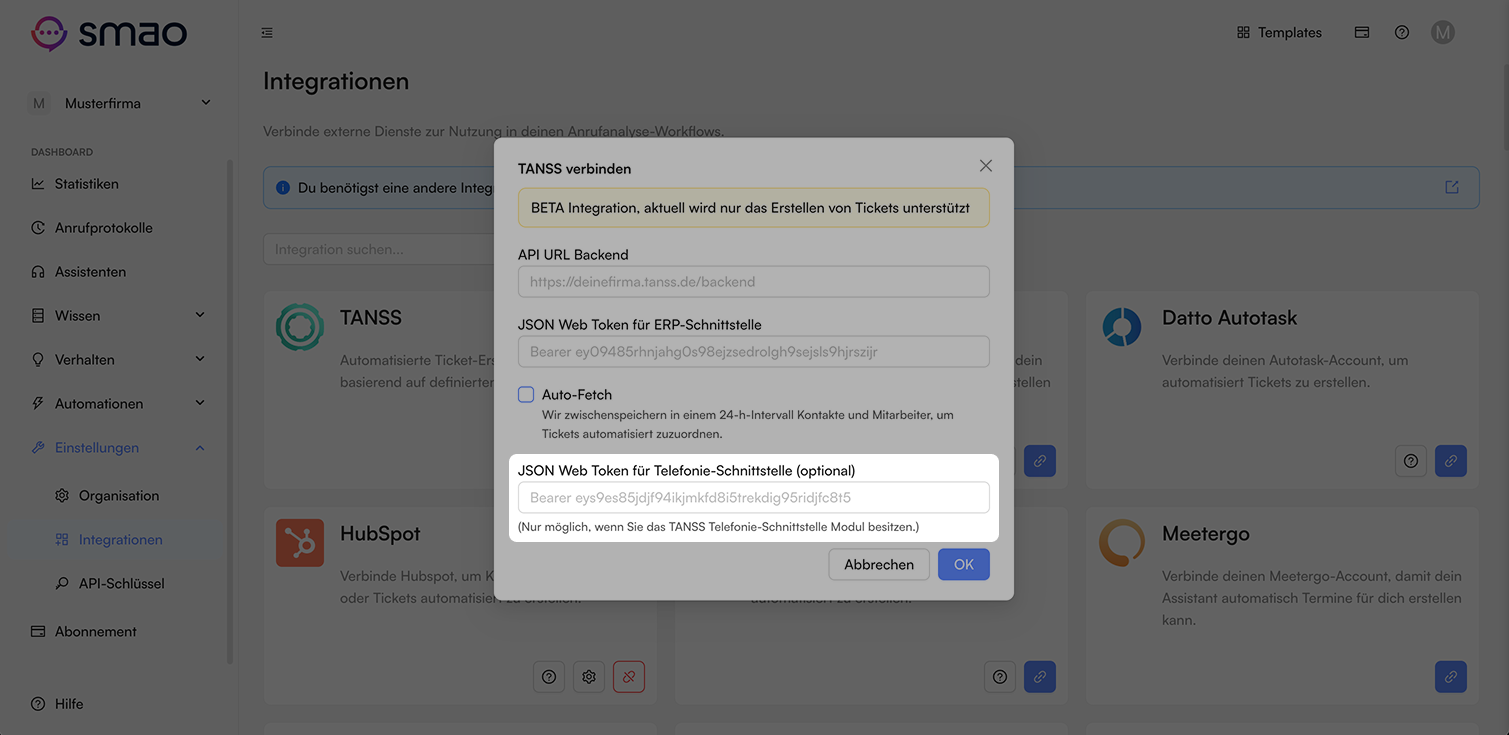Click Abbrechen in the dialog
The image size is (1509, 735).
(879, 565)
